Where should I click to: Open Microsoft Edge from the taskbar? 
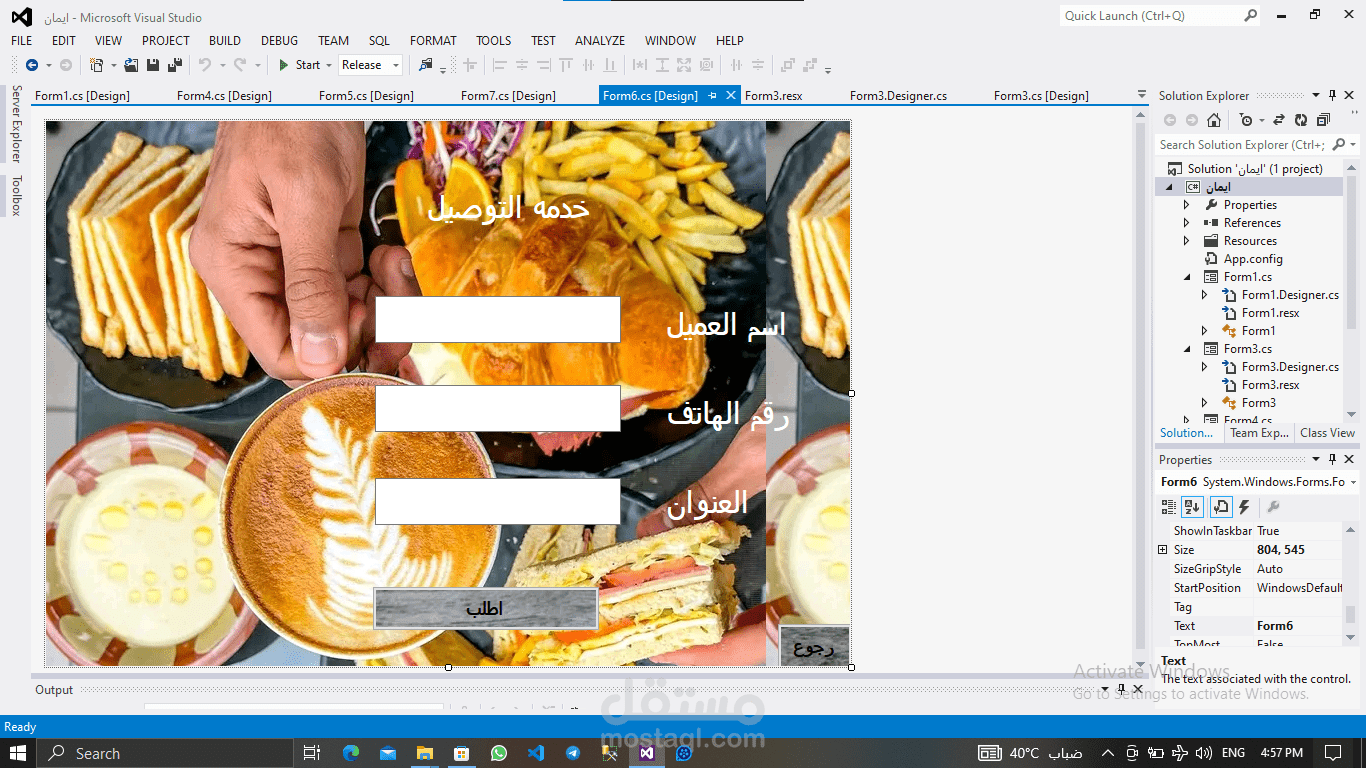(350, 753)
